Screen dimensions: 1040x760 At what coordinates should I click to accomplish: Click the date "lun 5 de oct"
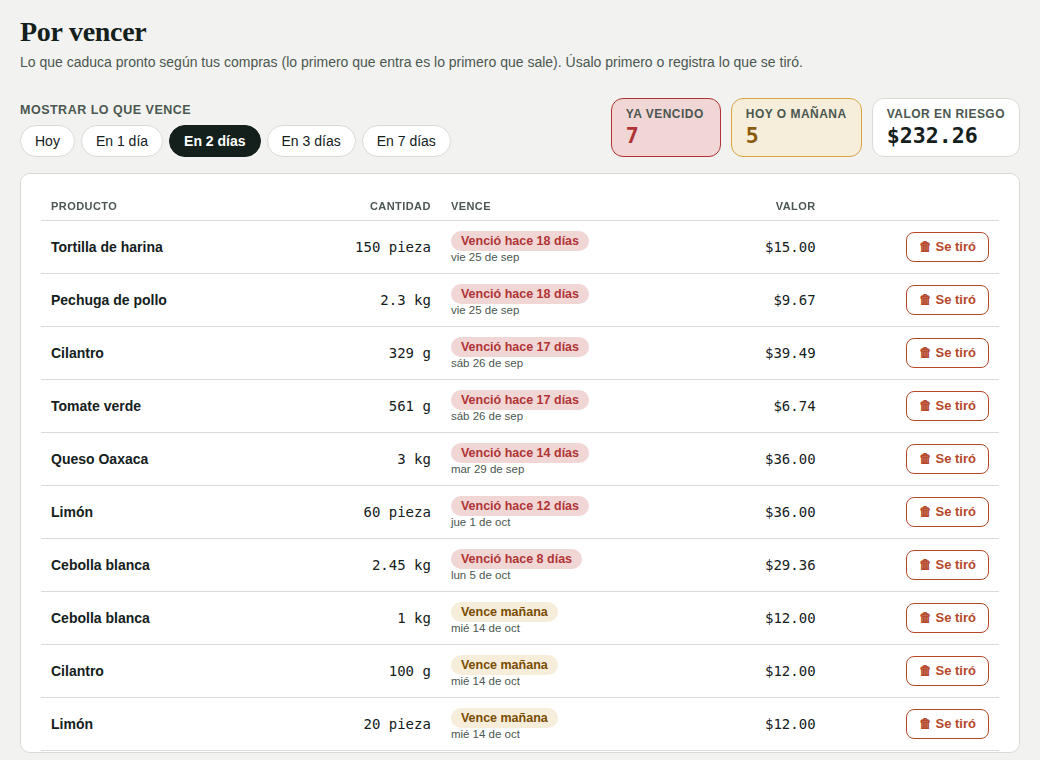[481, 576]
